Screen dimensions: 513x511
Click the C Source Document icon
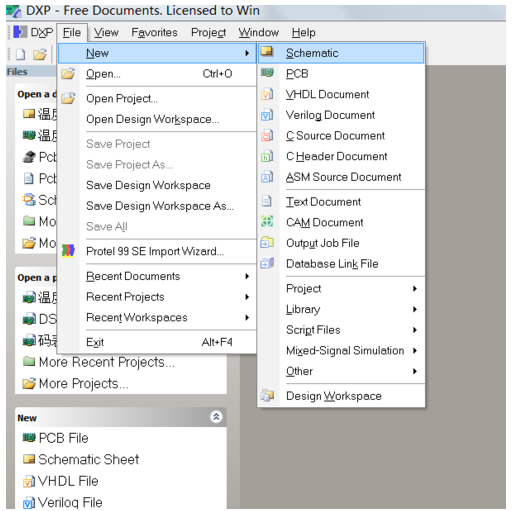[x=267, y=136]
